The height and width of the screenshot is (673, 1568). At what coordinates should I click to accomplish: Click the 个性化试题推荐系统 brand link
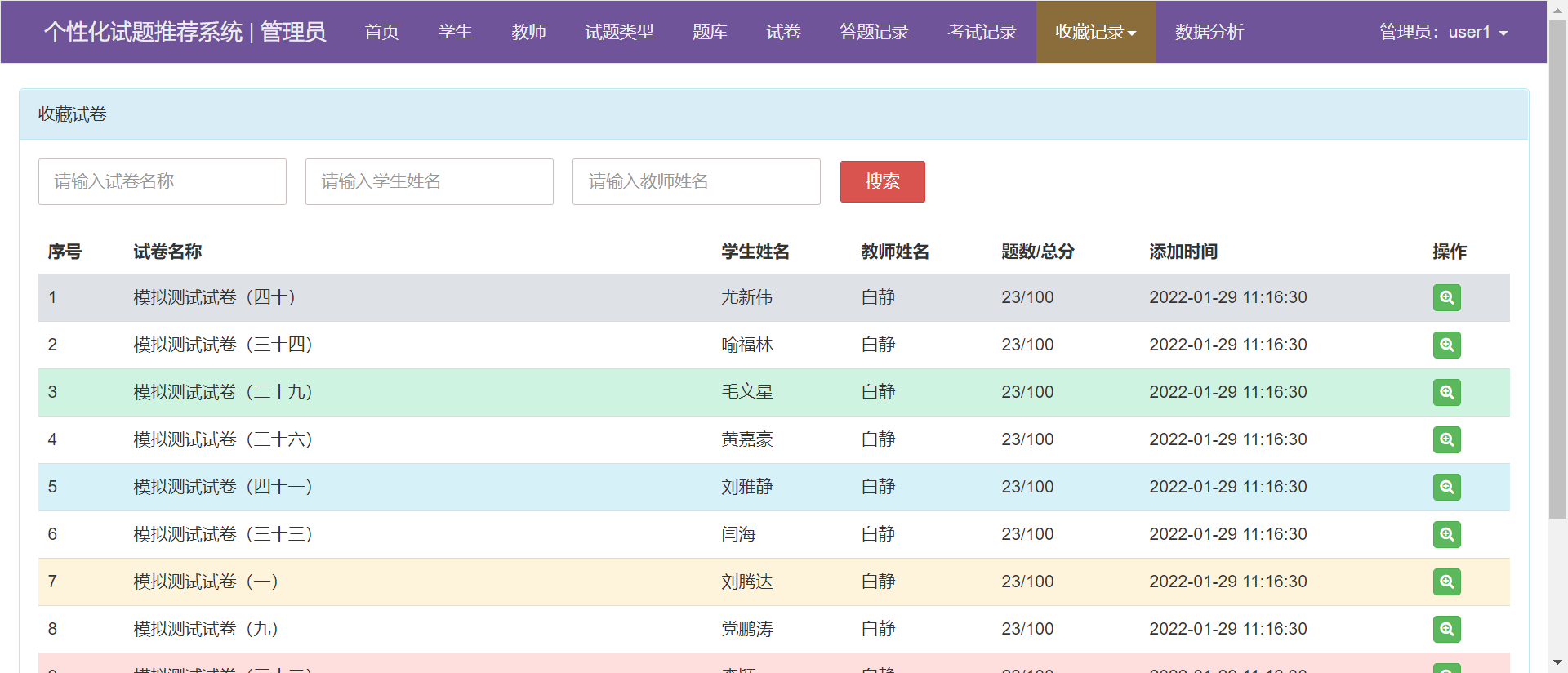185,32
